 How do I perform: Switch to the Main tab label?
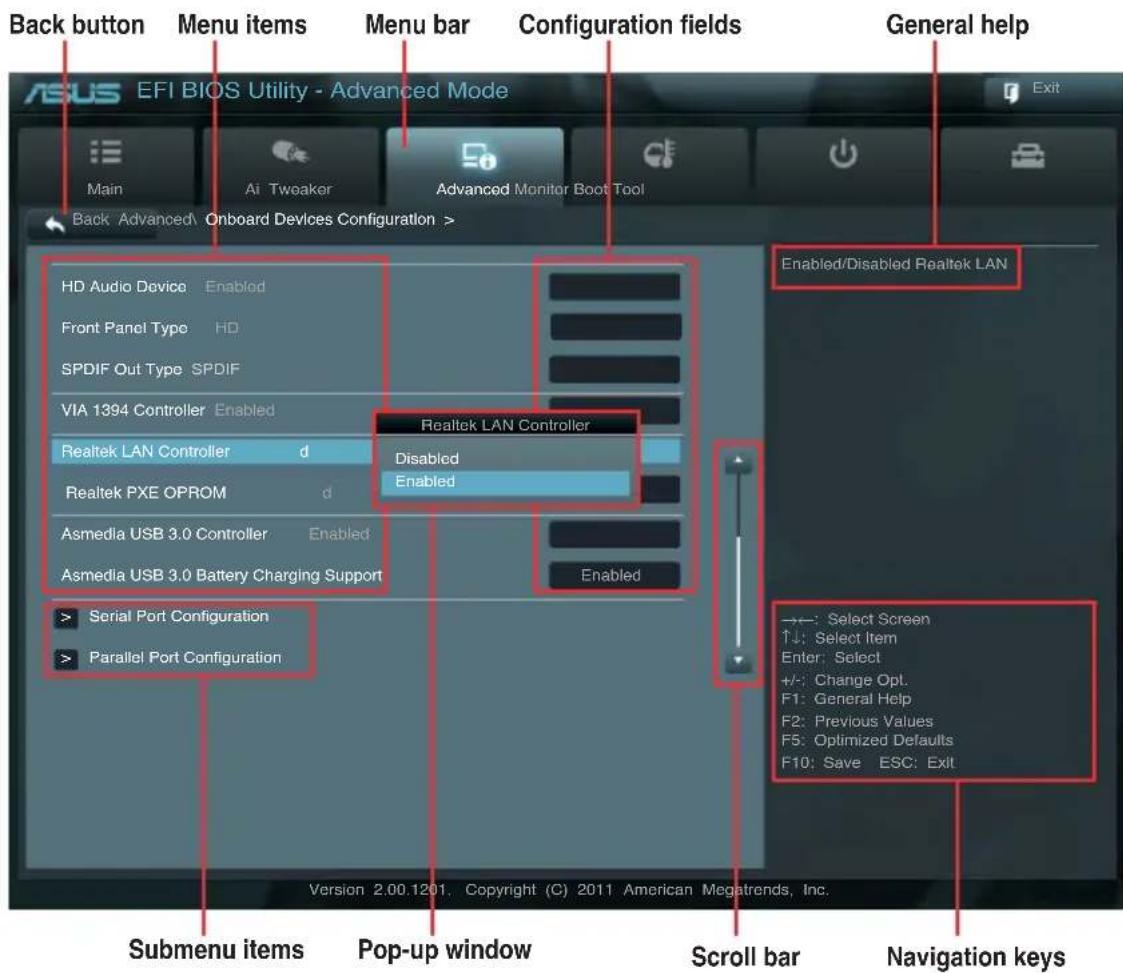click(105, 189)
